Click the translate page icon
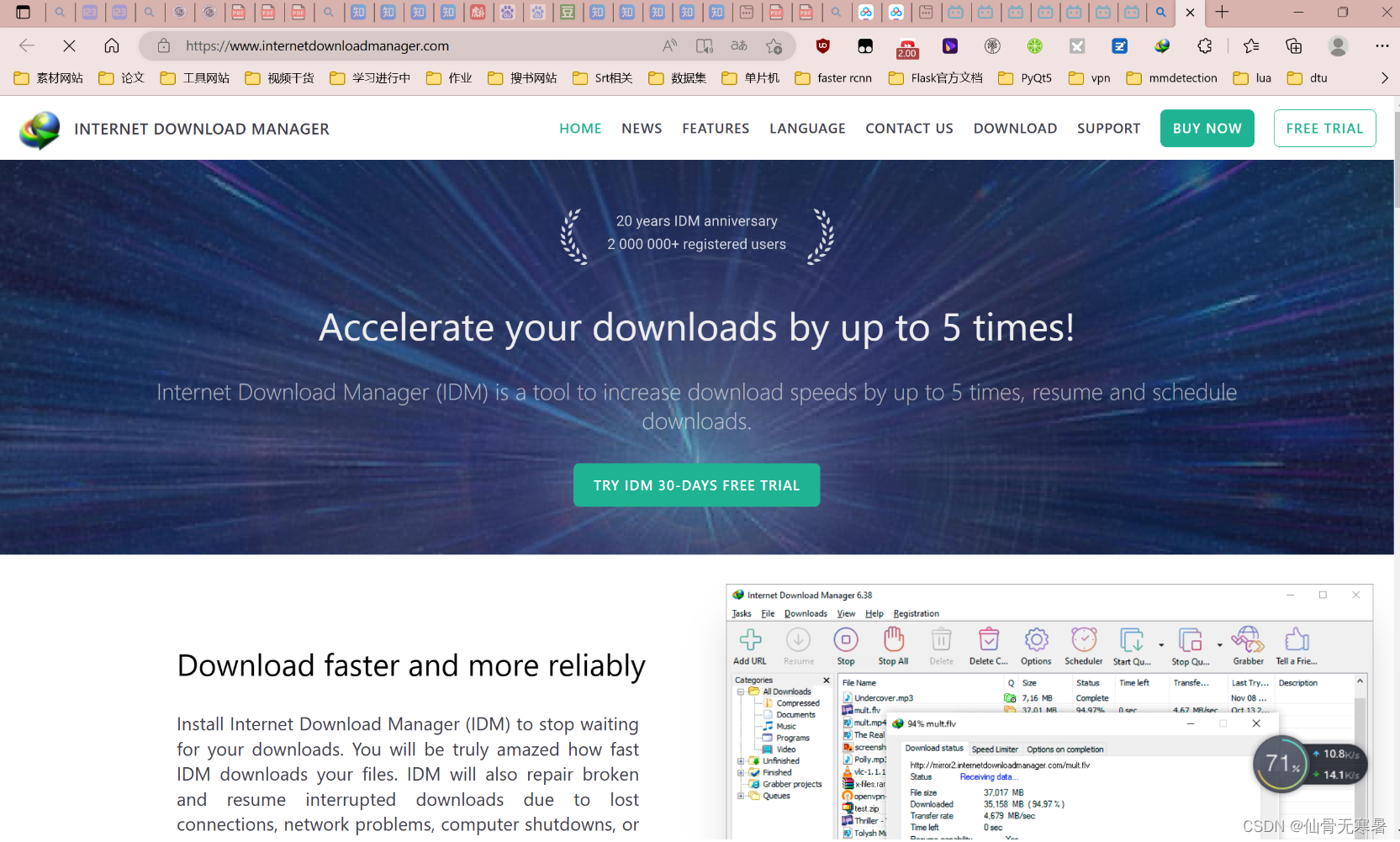 pyautogui.click(x=739, y=45)
